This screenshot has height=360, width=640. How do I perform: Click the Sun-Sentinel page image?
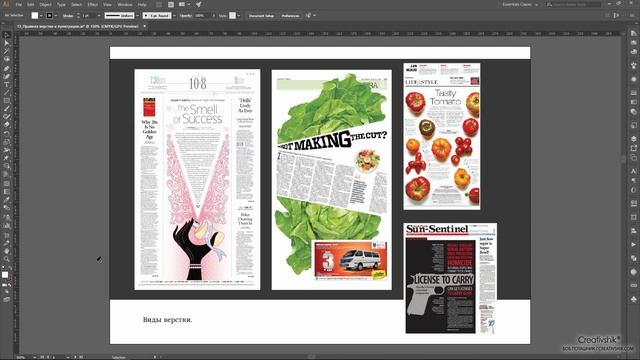pos(450,278)
